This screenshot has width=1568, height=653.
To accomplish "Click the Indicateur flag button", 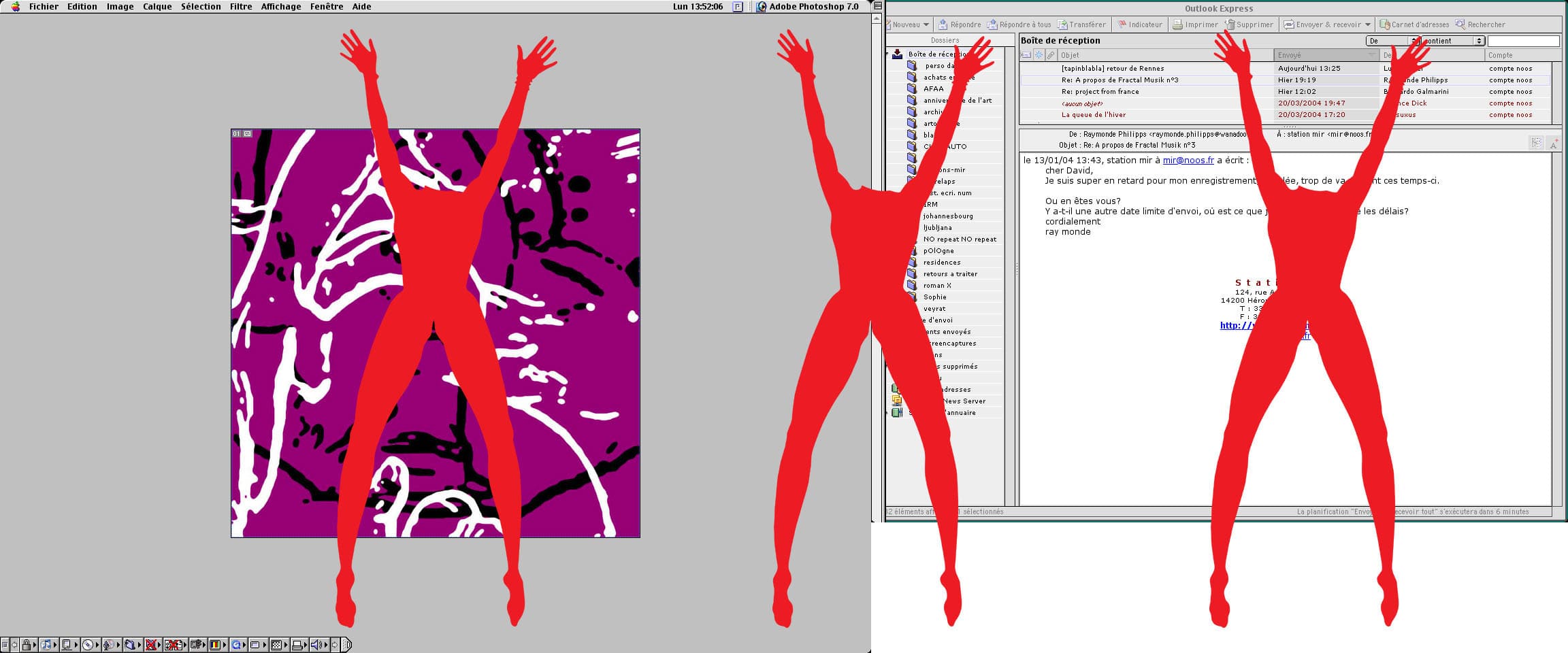I will tap(1140, 24).
